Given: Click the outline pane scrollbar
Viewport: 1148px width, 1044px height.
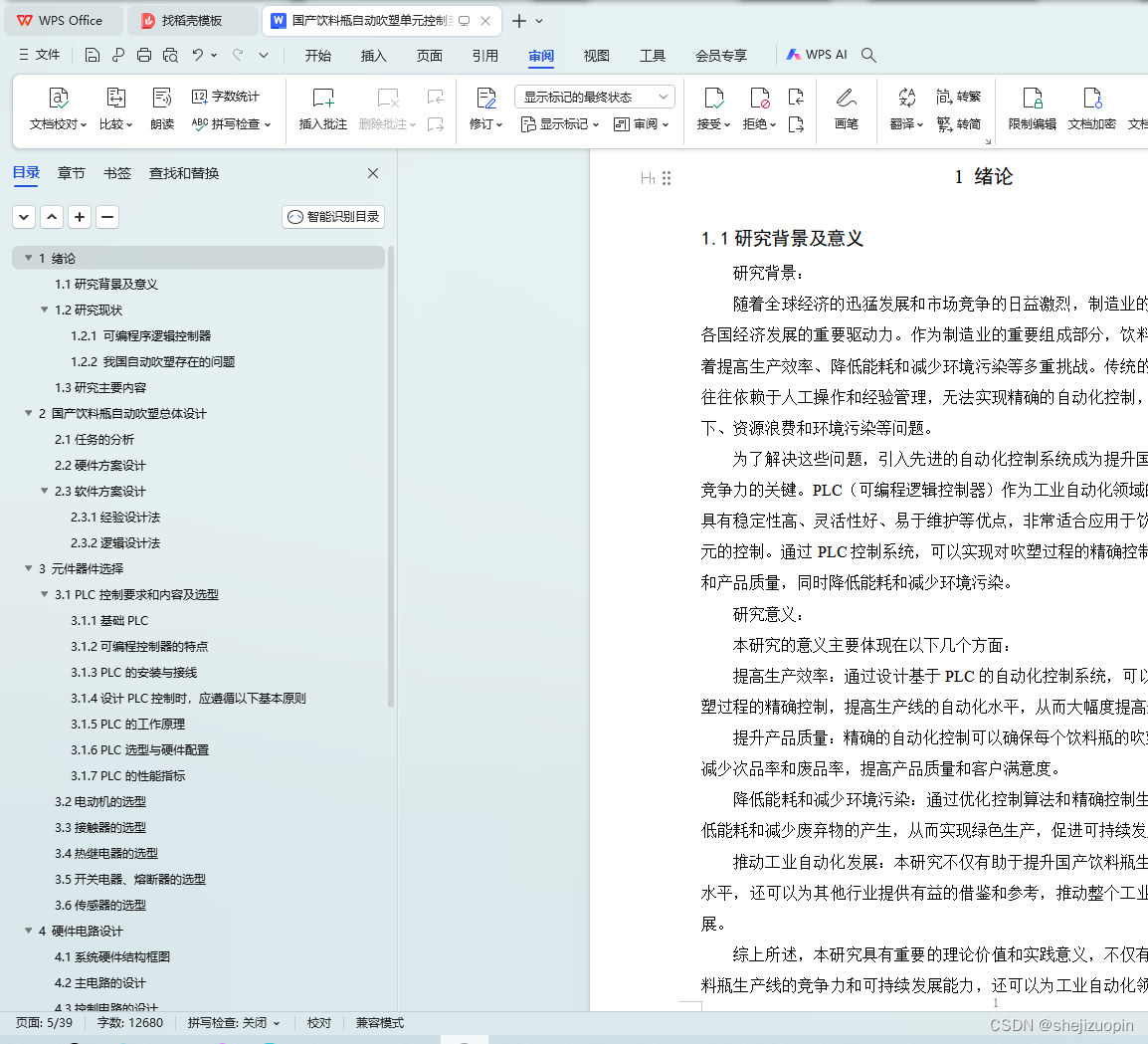Looking at the screenshot, I should 391,476.
